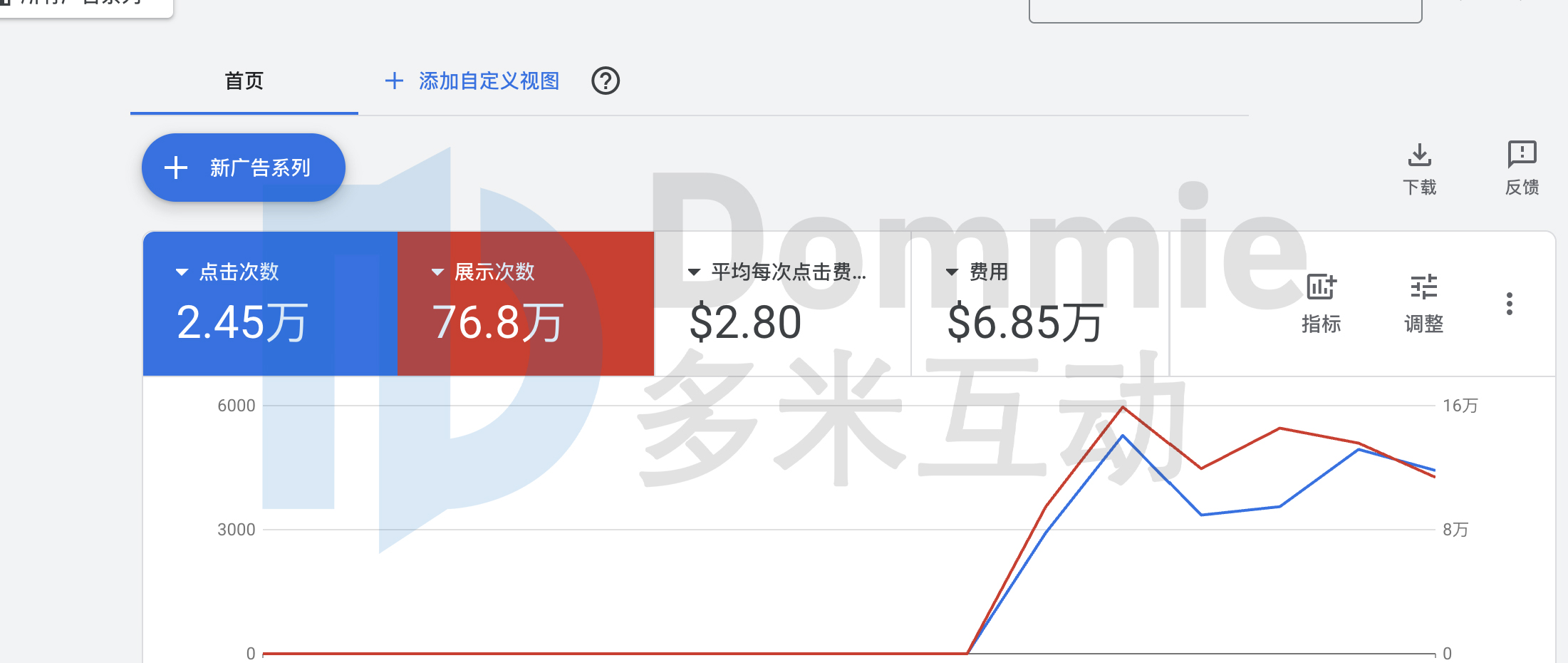Screen dimensions: 1568x663
Task: Select the 2.45万 clicks value
Action: (x=242, y=322)
